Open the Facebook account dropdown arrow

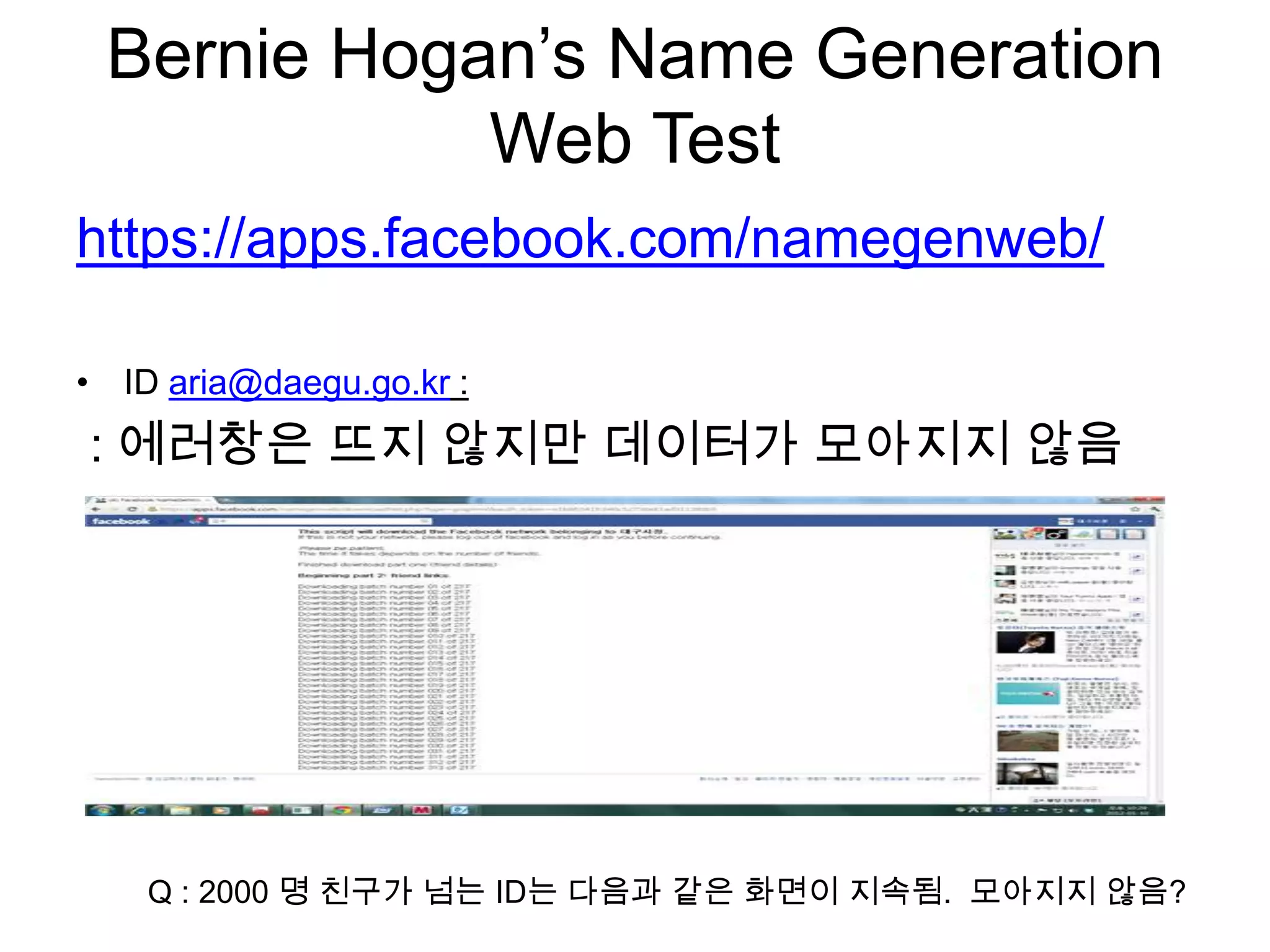(x=1140, y=521)
